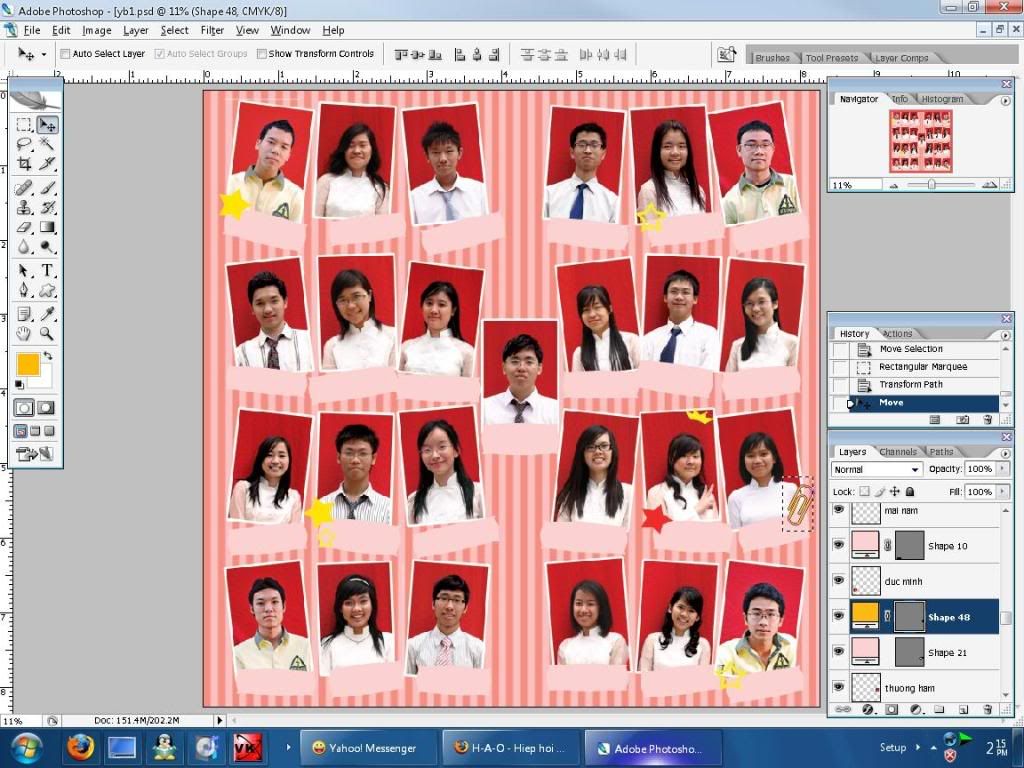
Task: Switch to the Channels tab
Action: pos(898,452)
